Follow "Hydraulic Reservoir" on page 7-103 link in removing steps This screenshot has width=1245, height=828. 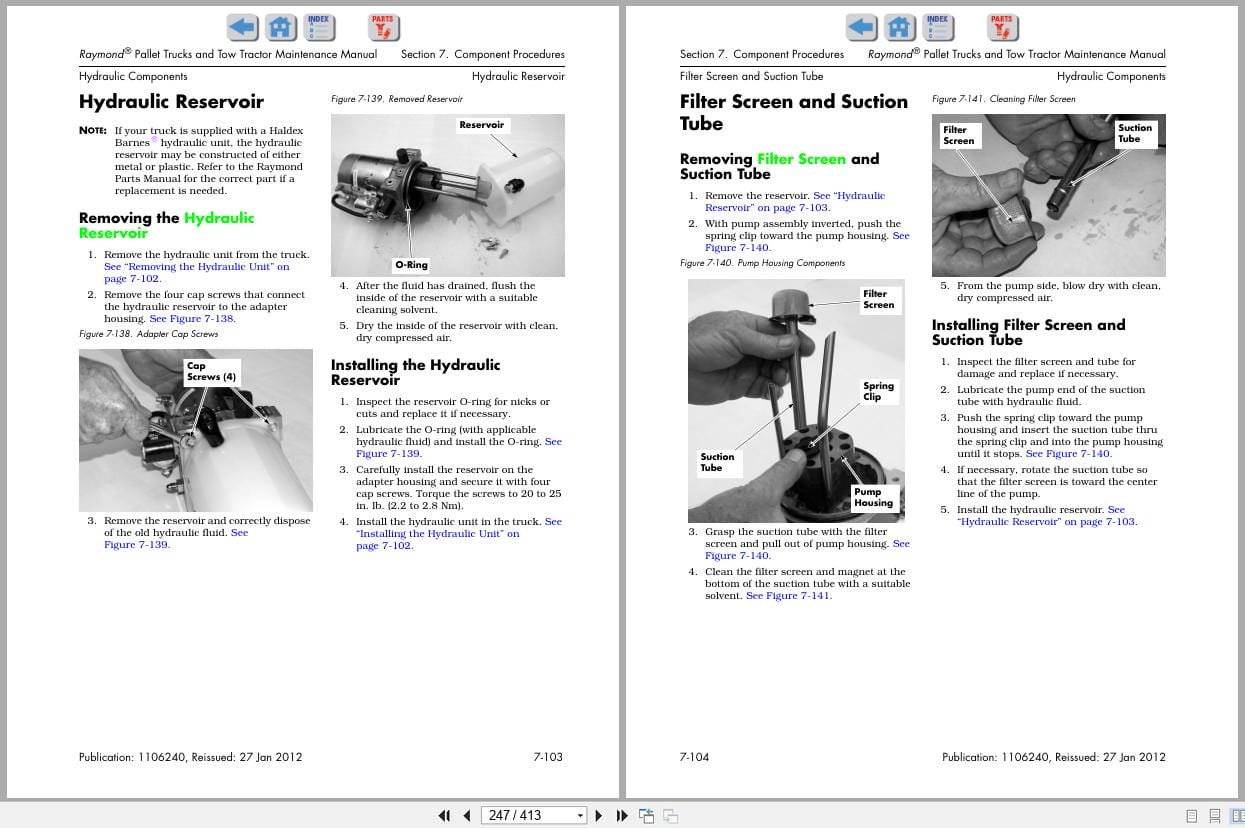point(795,202)
